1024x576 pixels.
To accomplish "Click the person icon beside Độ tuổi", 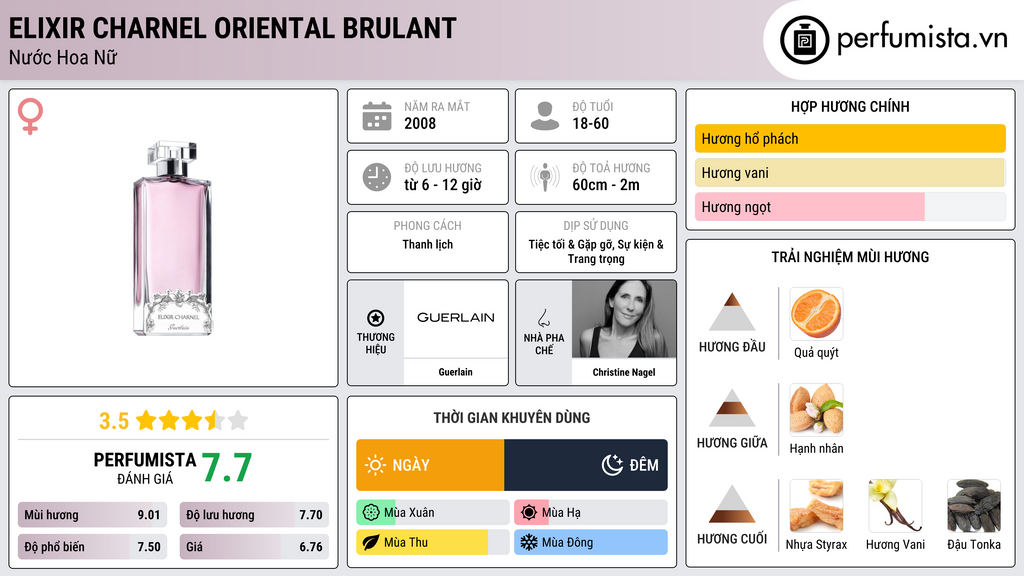I will point(545,116).
